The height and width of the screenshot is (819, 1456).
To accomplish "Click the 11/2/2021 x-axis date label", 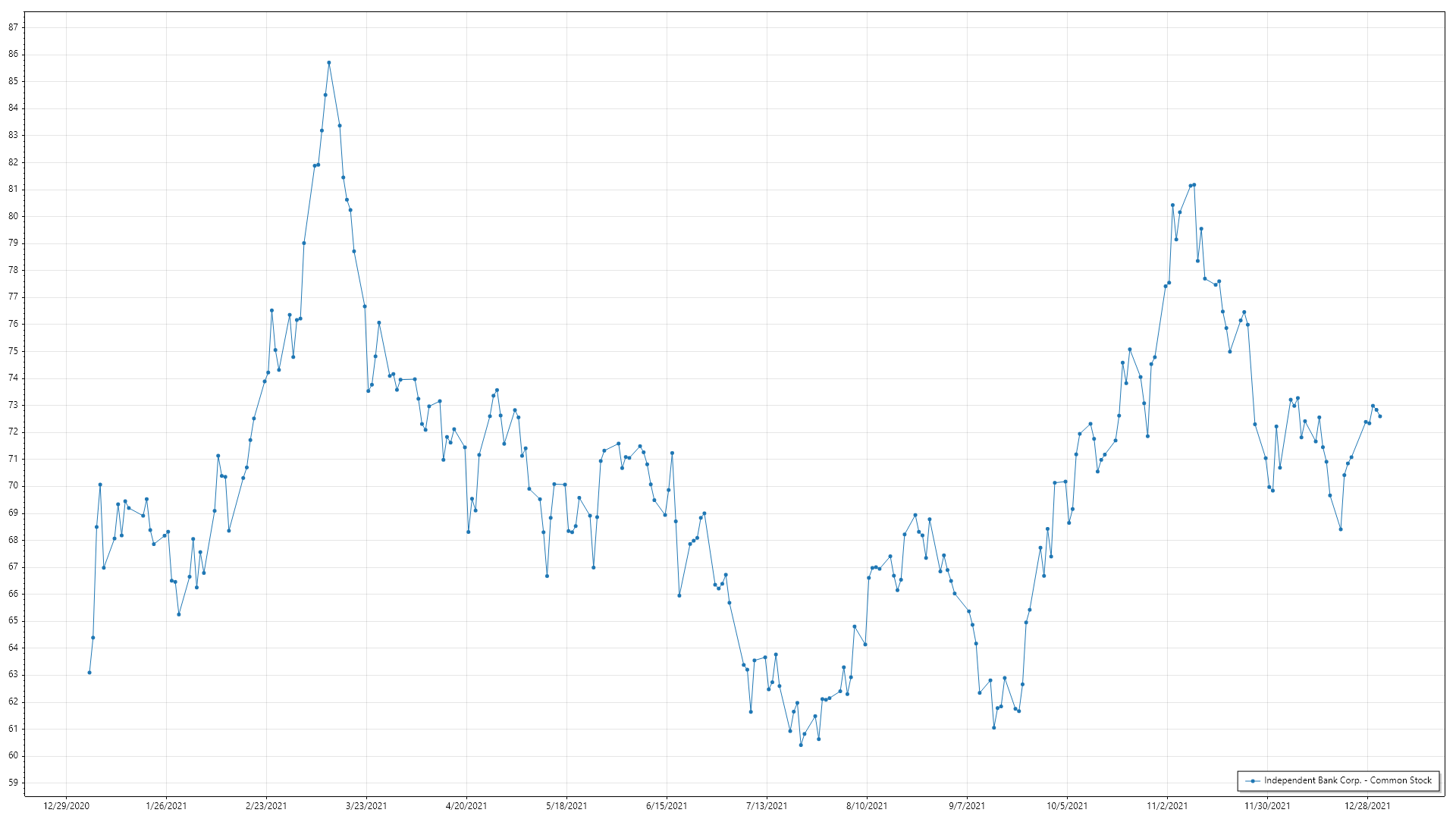I will point(1167,806).
